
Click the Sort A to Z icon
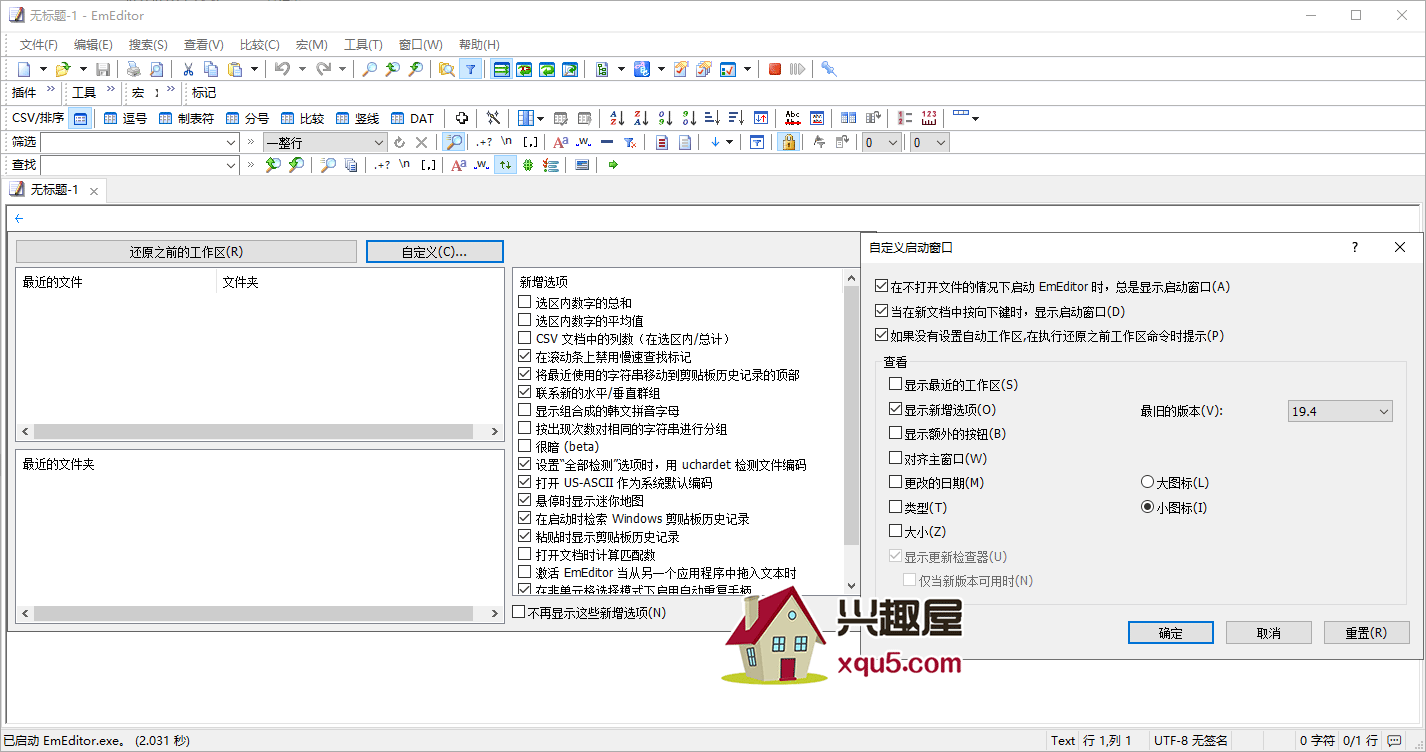coord(617,118)
